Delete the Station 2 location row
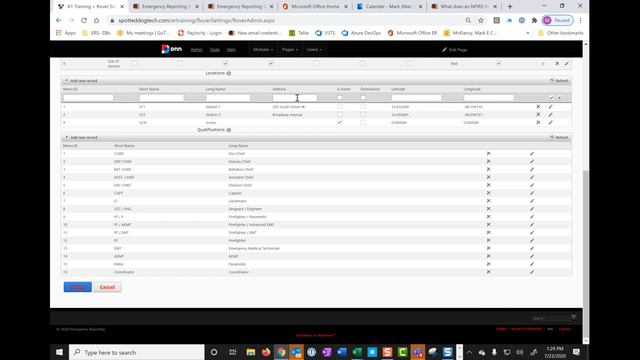The width and height of the screenshot is (640, 360). click(538, 115)
